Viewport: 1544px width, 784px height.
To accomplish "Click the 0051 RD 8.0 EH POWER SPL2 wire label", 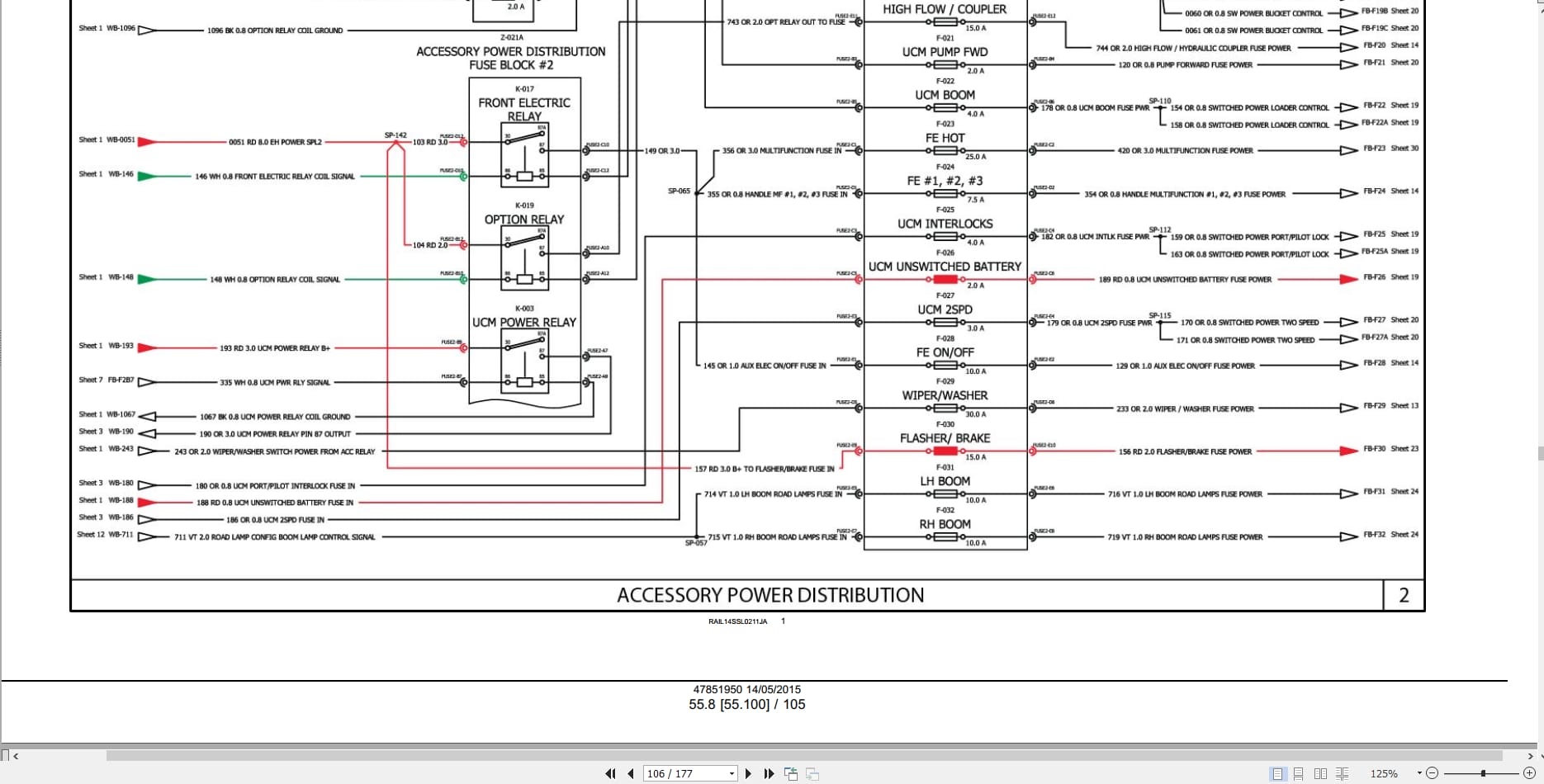I will coord(275,142).
